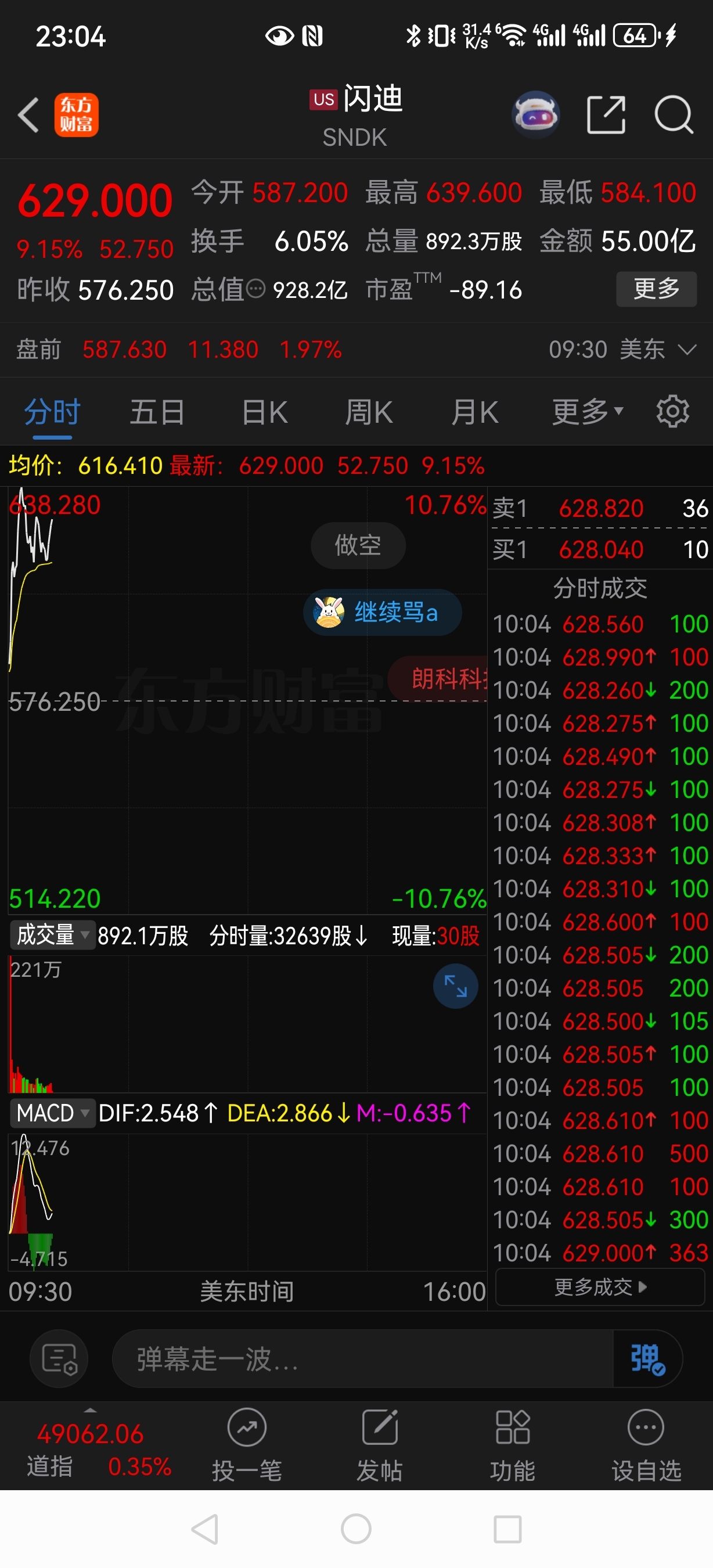Tap the 市盈TTM -89.16 value
The height and width of the screenshot is (1568, 713).
tap(444, 289)
